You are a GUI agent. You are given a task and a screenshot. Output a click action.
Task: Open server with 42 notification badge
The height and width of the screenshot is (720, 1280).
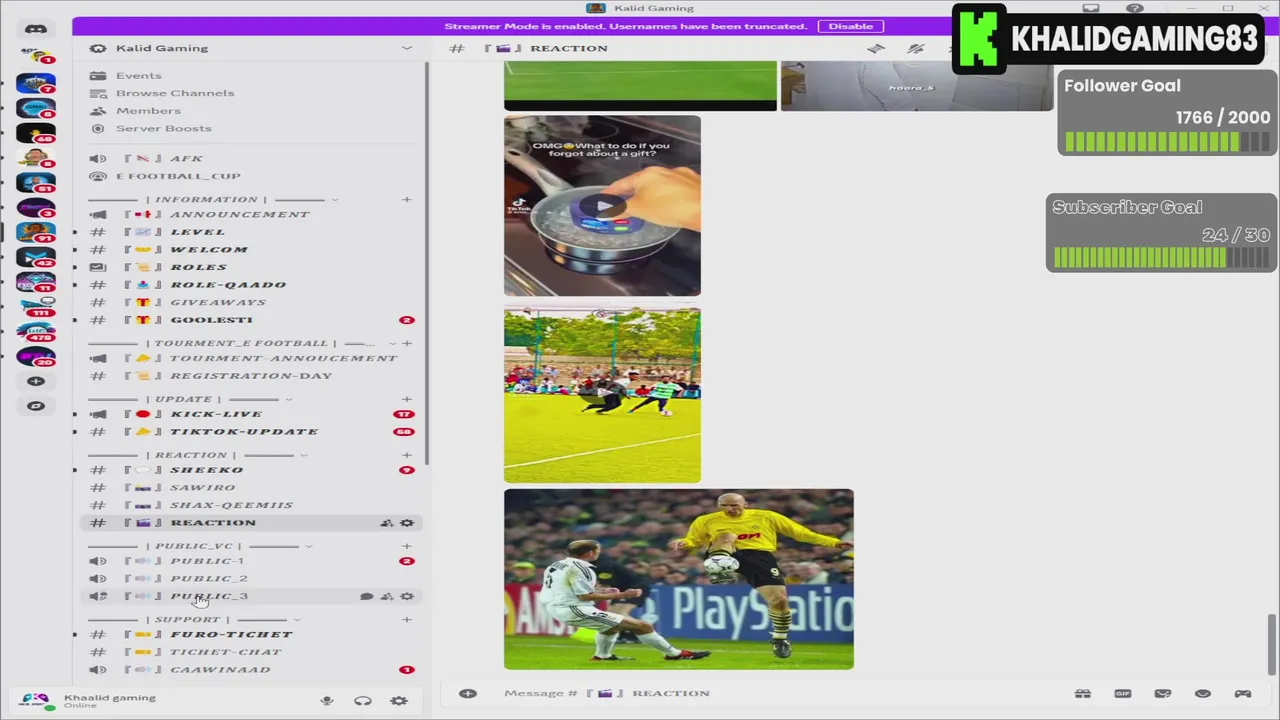tap(36, 256)
